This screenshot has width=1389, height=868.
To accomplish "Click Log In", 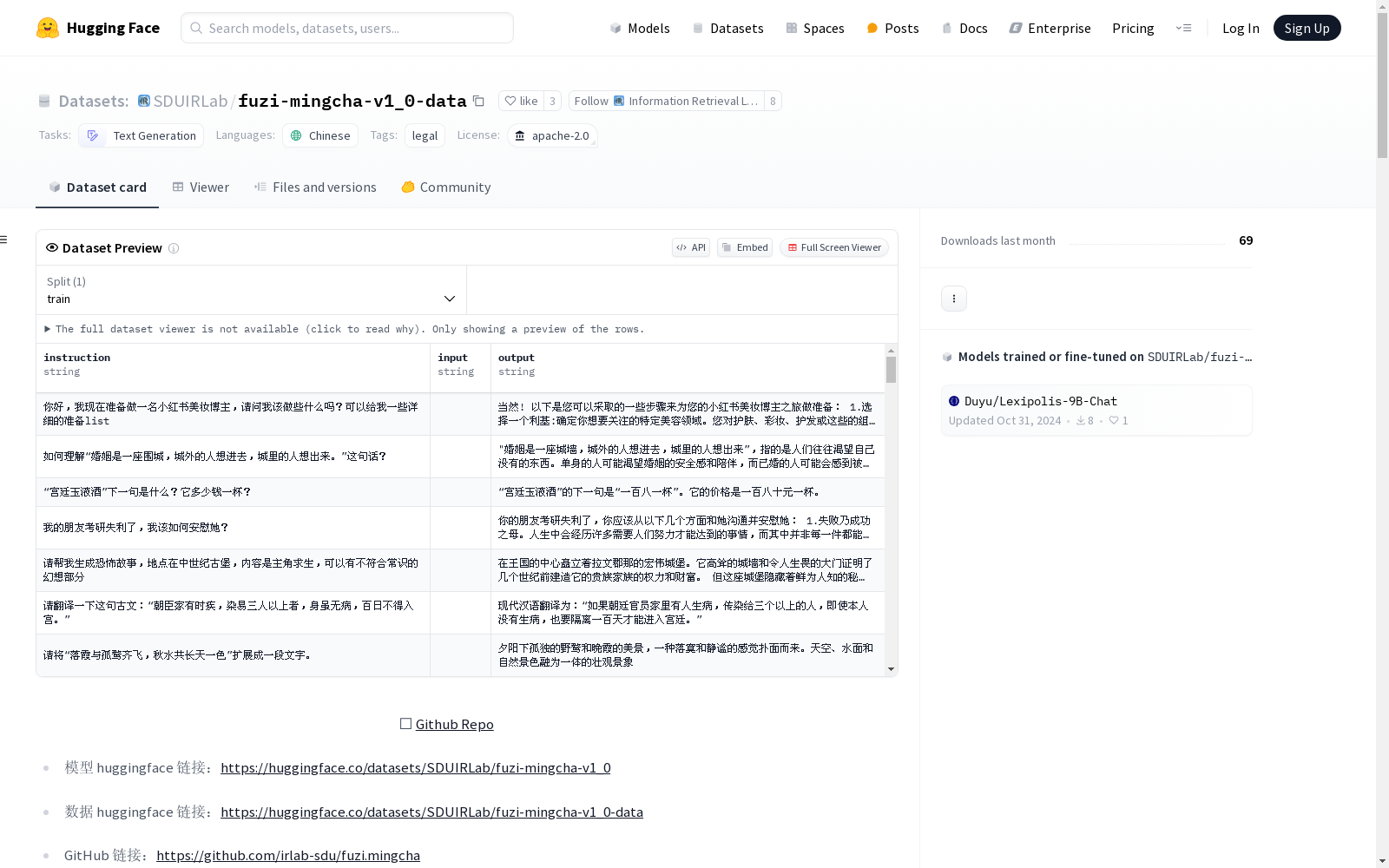I will coord(1241,28).
